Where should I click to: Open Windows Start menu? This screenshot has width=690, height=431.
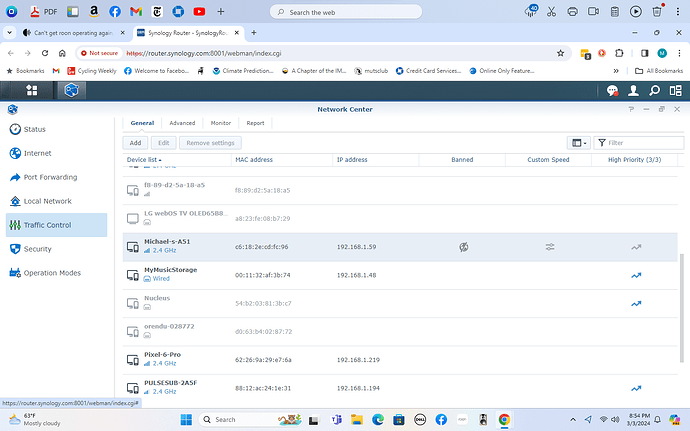tap(186, 420)
